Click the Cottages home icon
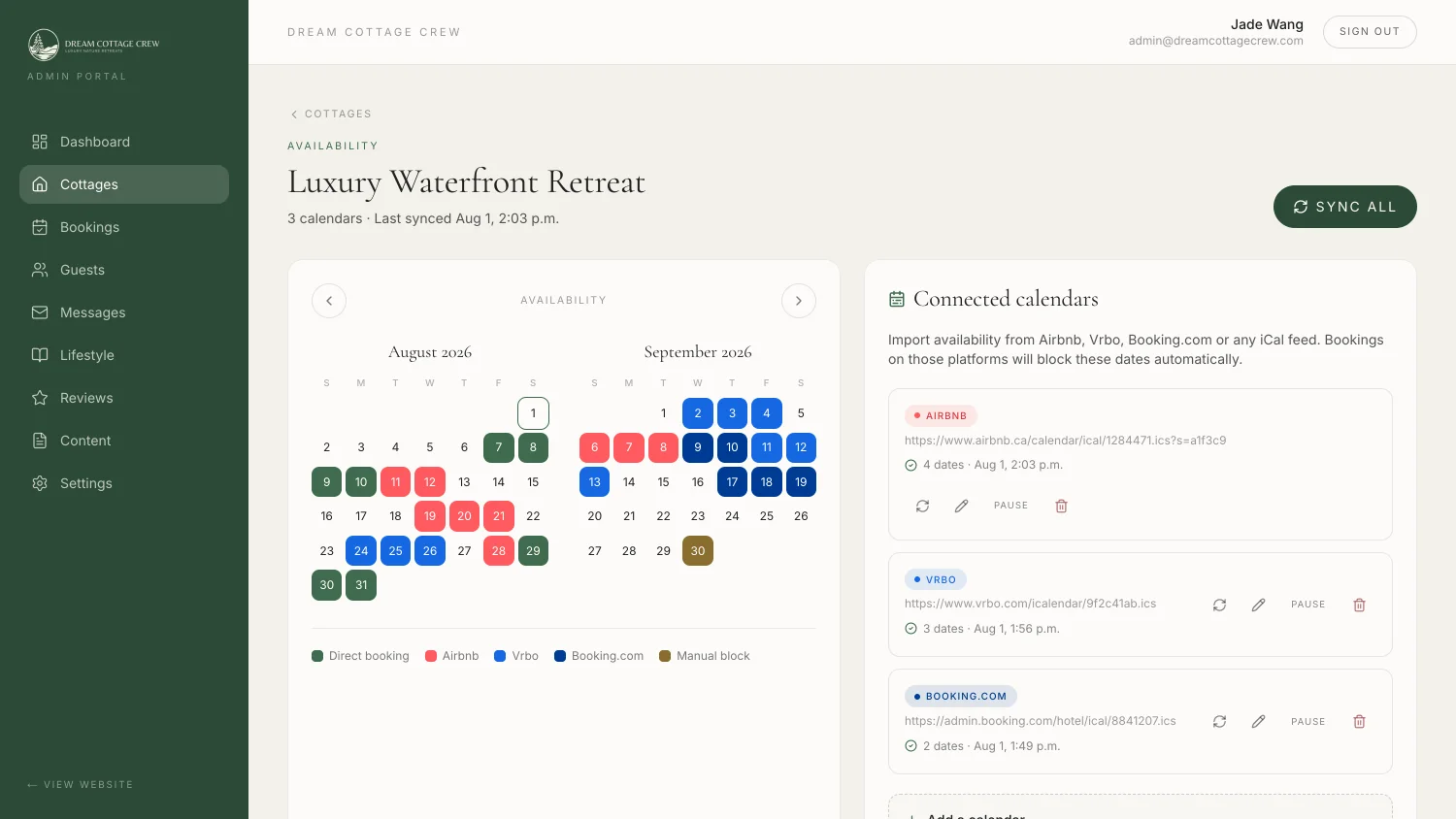The width and height of the screenshot is (1456, 819). [x=40, y=184]
